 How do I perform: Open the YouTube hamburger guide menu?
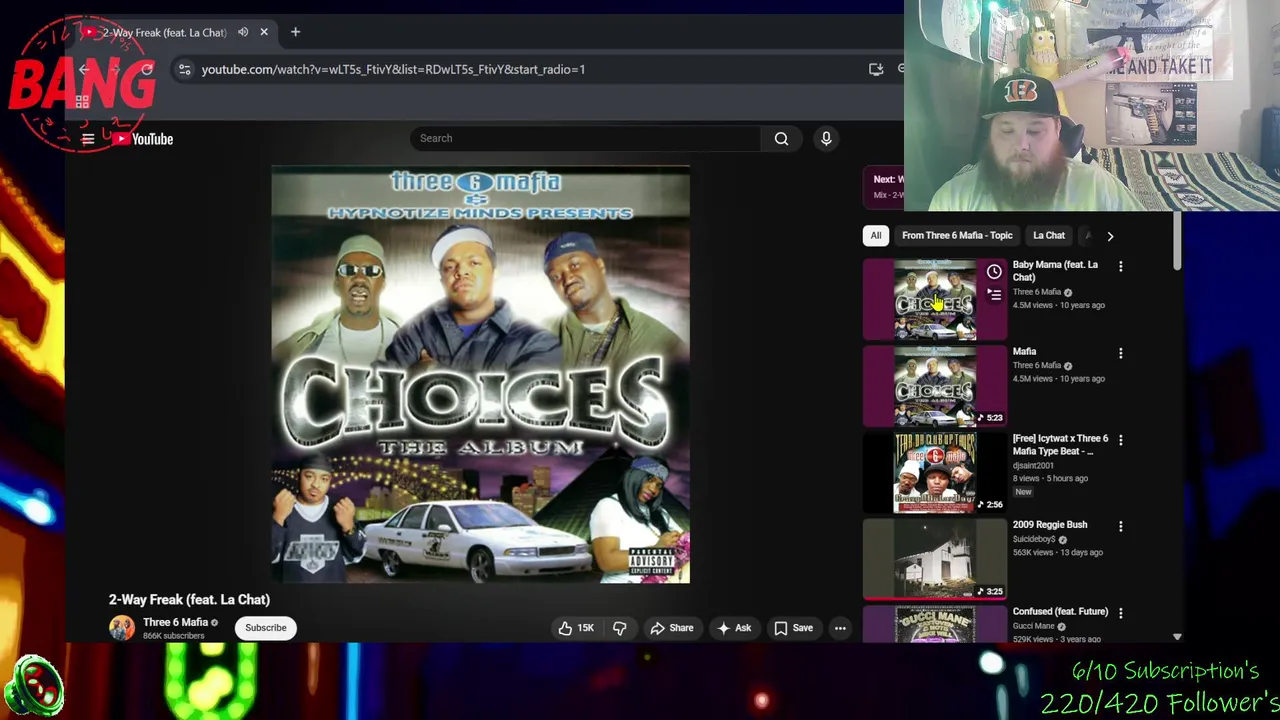(x=88, y=139)
